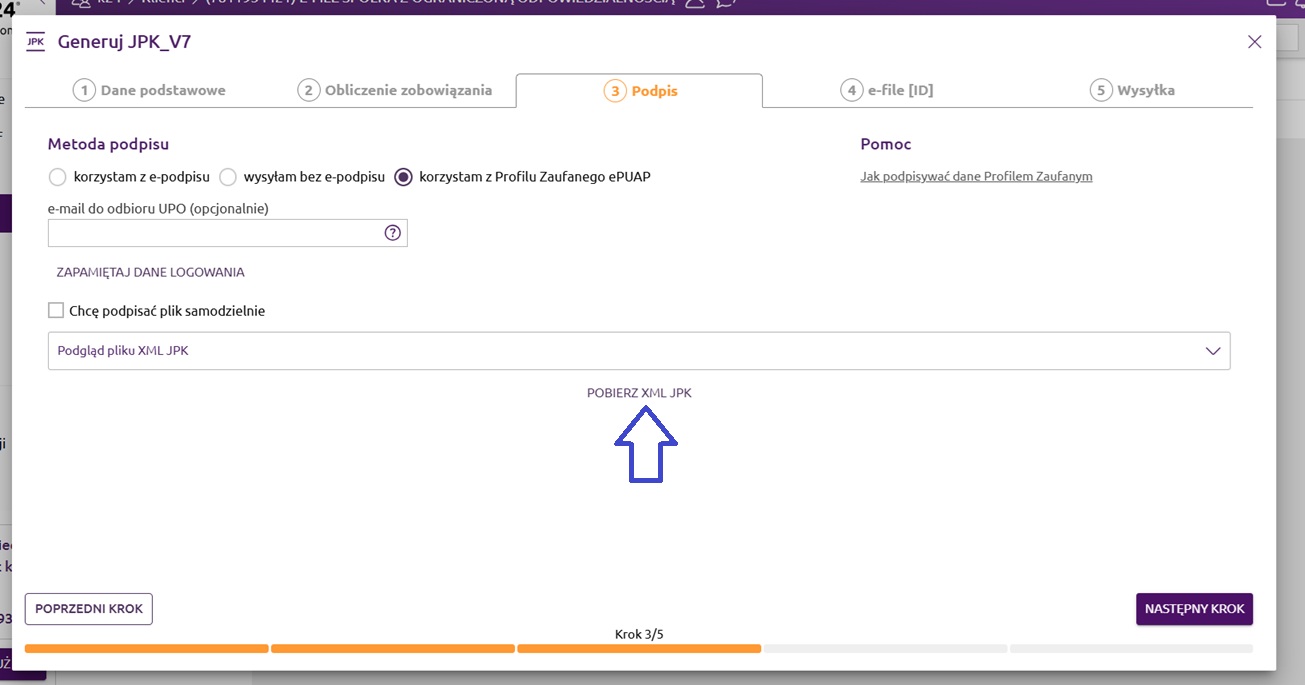This screenshot has width=1305, height=685.
Task: Click the help question mark in e-mail field
Action: pos(392,233)
